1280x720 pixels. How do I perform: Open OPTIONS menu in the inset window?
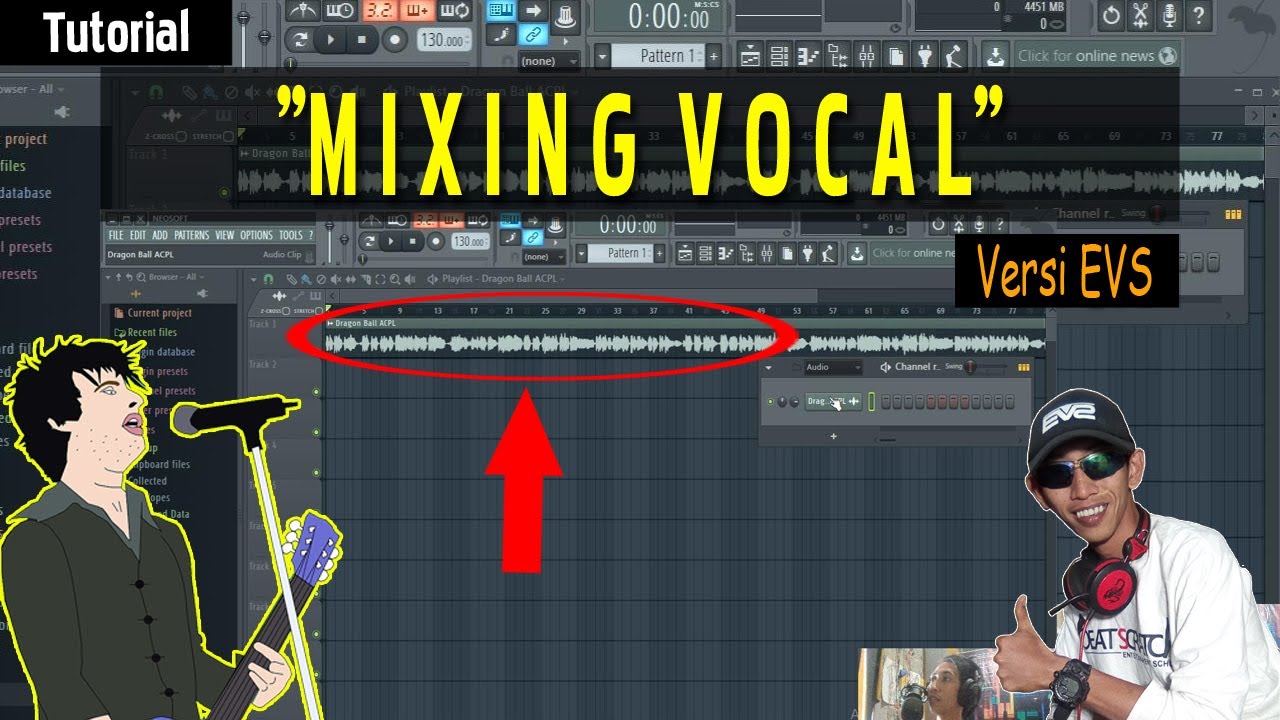[256, 236]
